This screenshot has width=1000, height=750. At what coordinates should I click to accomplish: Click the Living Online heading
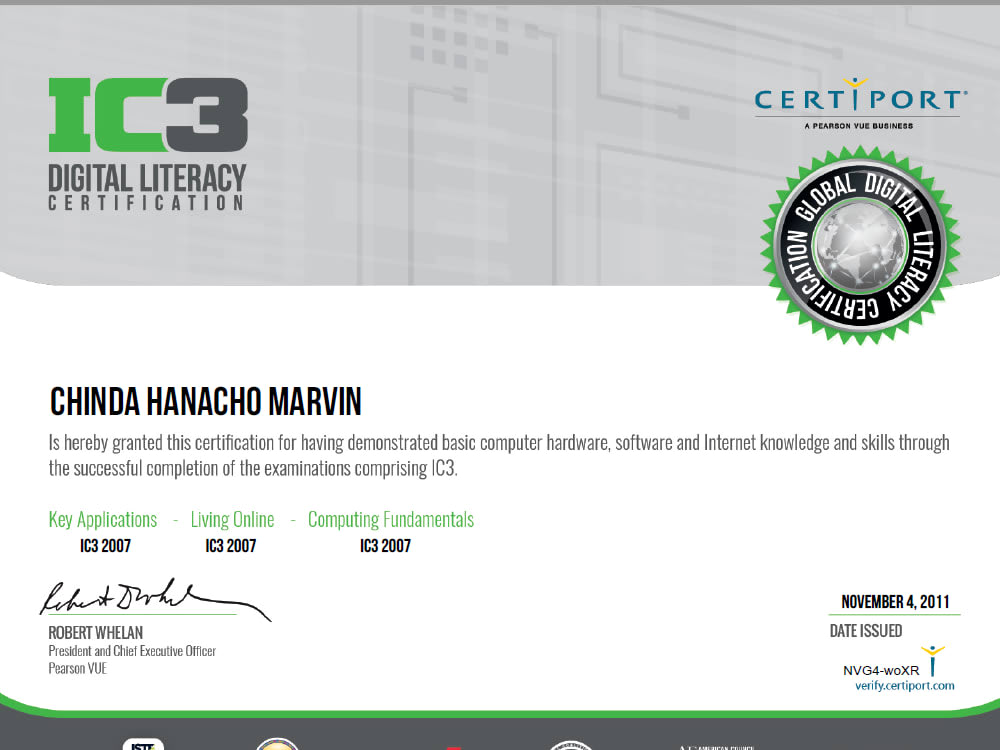pos(232,520)
